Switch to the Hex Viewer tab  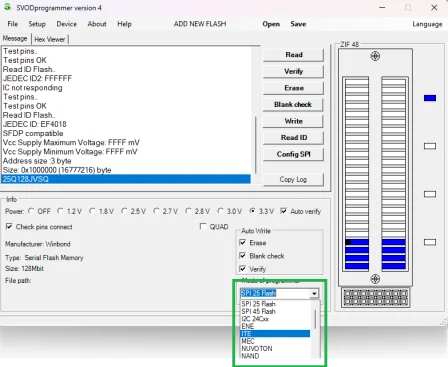(50, 39)
